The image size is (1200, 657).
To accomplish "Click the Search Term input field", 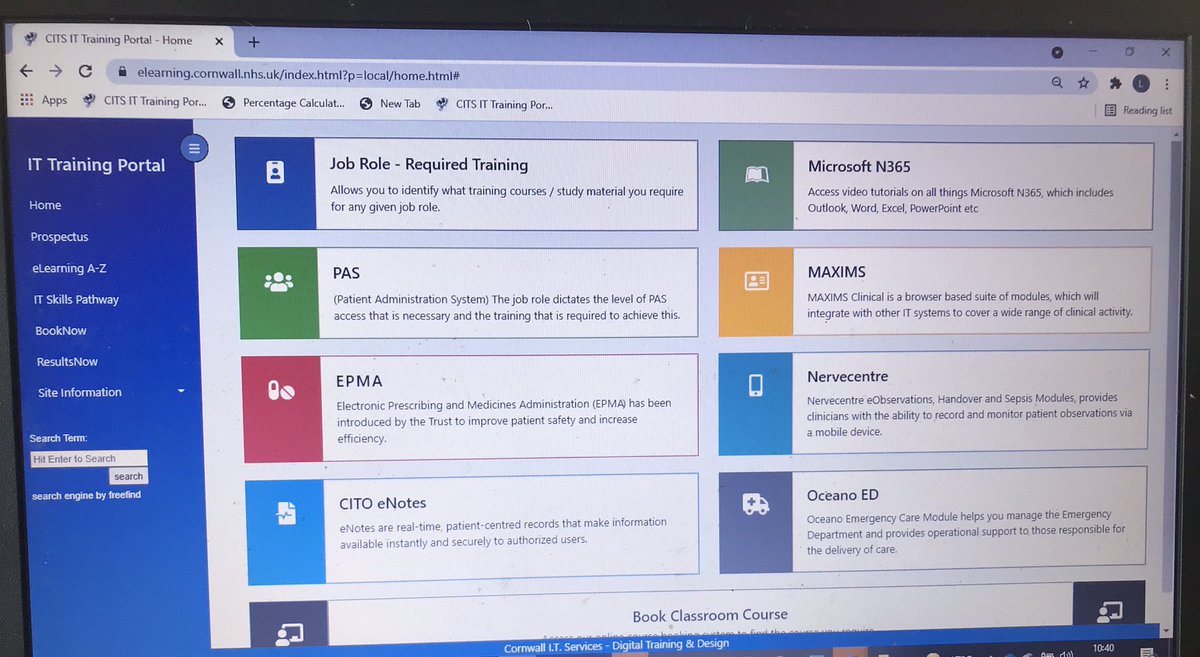I will coord(89,458).
